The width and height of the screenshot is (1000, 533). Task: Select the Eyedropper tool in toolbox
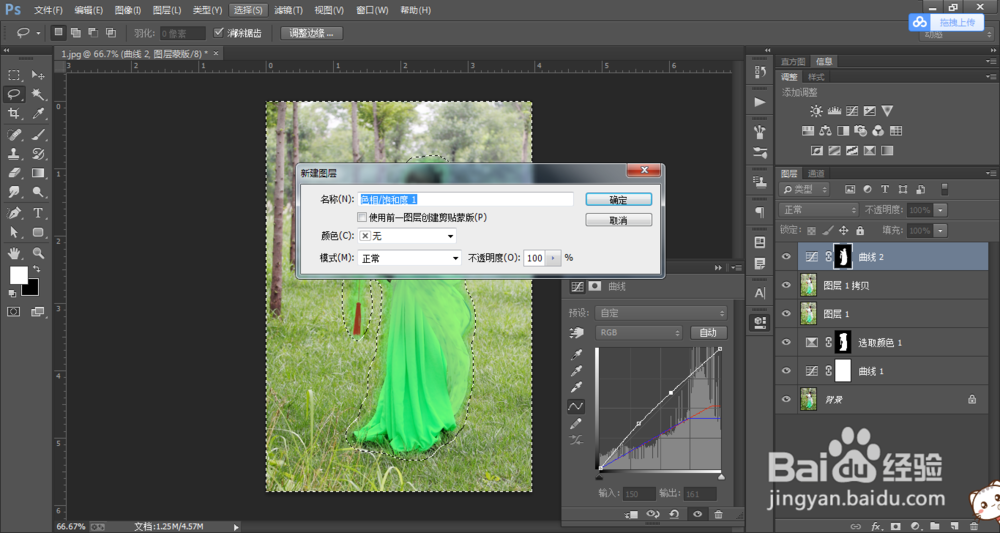click(x=38, y=113)
